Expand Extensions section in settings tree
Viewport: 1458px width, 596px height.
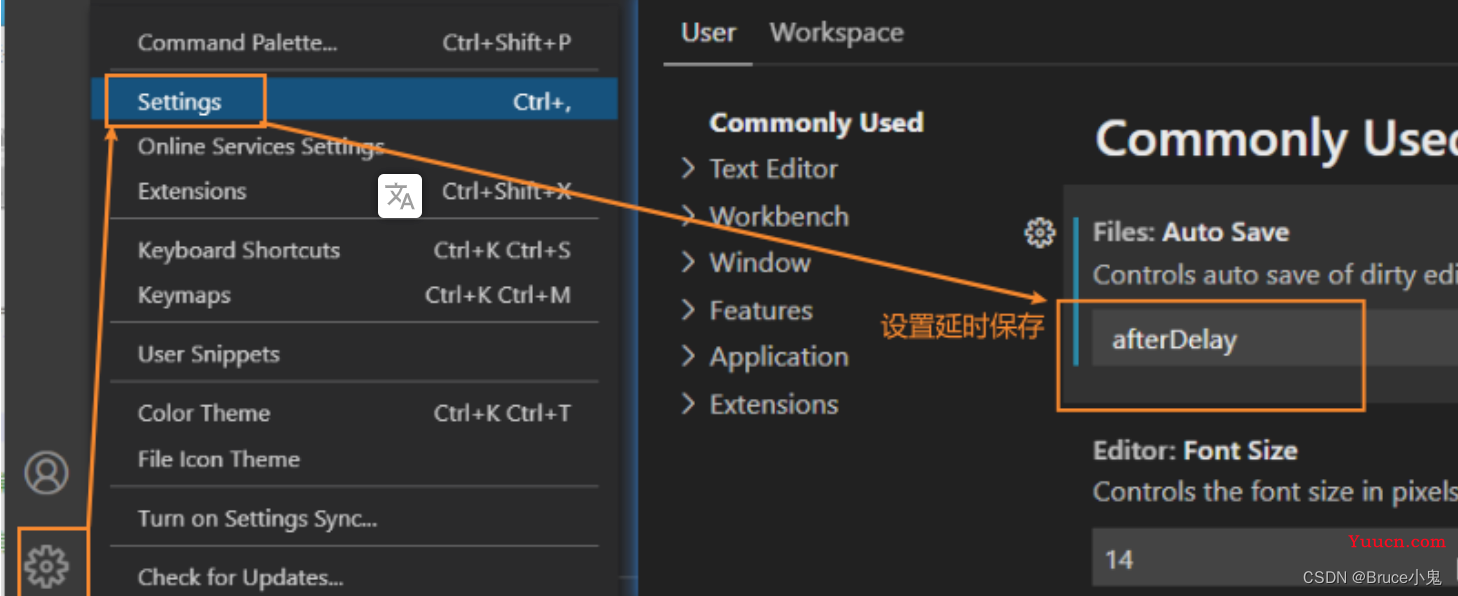click(x=760, y=404)
